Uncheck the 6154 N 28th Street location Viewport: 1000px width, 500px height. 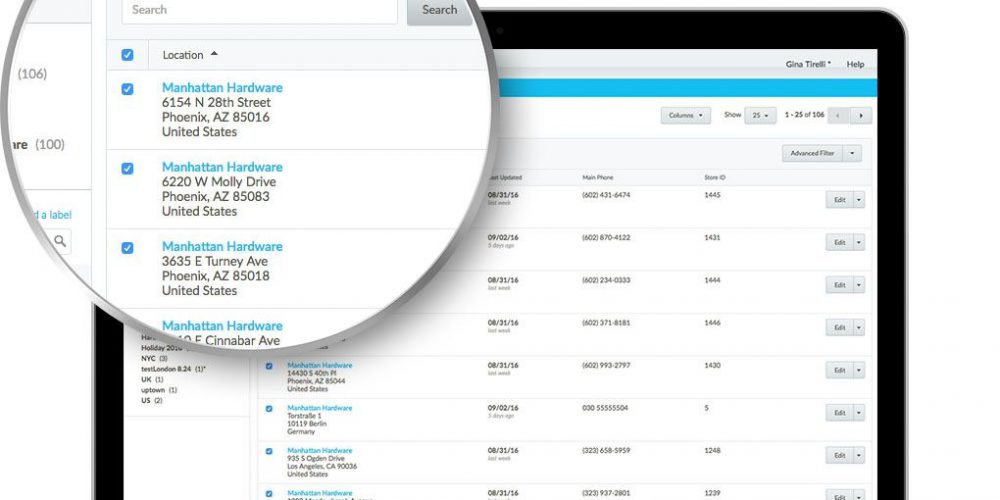click(127, 89)
